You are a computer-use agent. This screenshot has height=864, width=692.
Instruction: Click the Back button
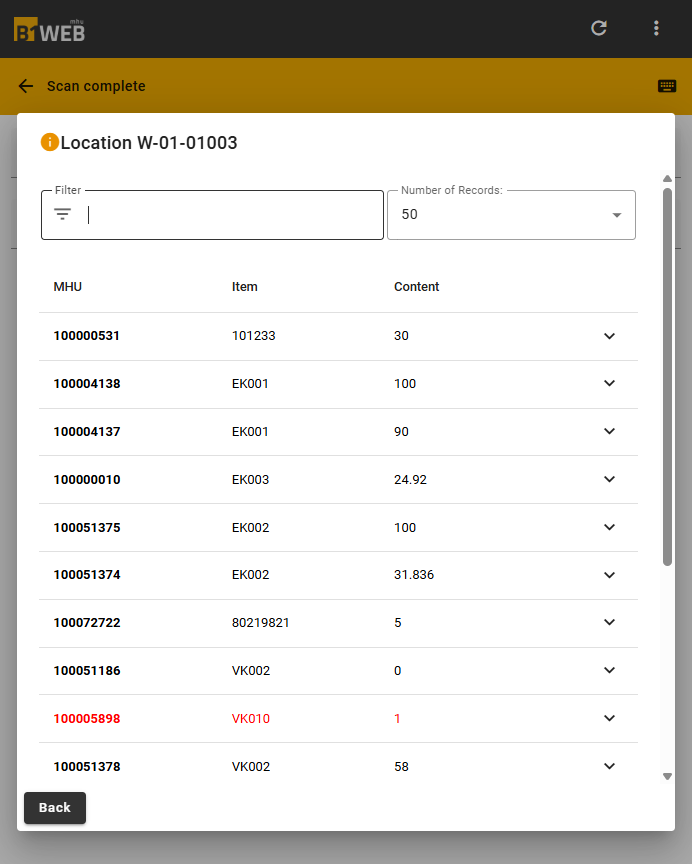[55, 808]
